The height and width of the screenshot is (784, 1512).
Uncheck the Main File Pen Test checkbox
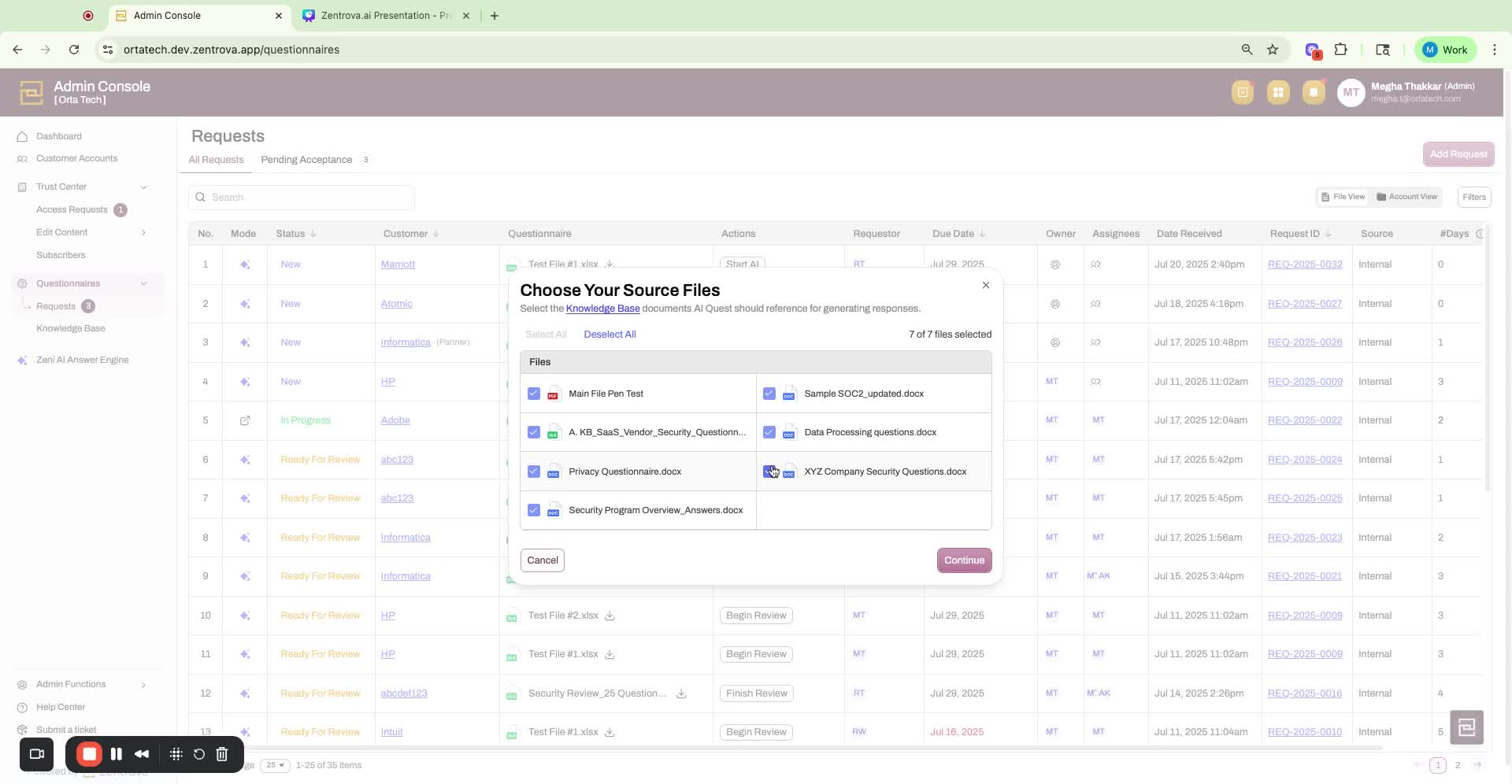coord(534,394)
